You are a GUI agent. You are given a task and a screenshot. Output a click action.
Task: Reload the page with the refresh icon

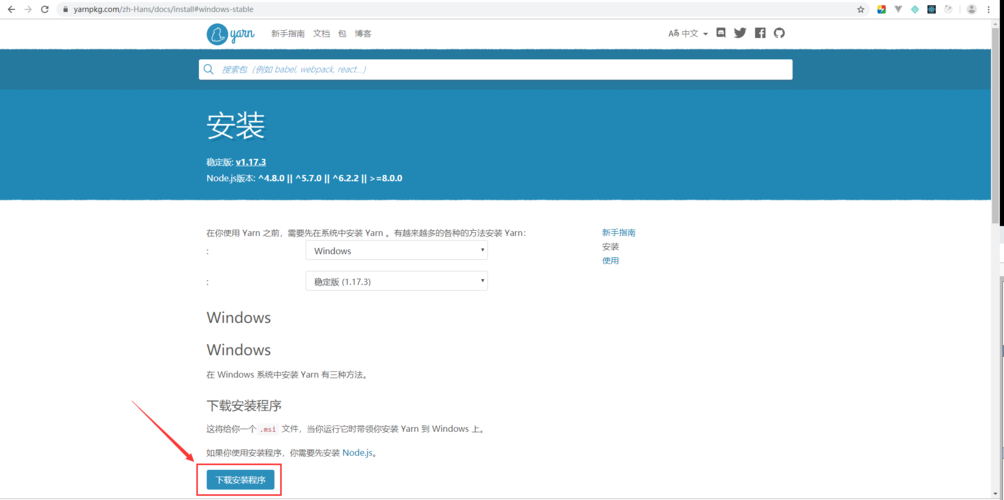coord(45,10)
